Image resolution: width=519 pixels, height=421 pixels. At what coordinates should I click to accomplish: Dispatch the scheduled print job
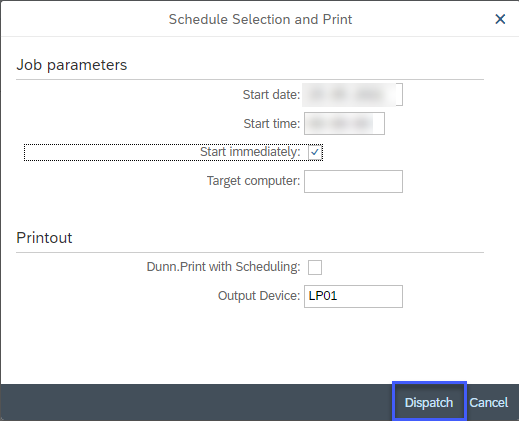click(x=429, y=403)
